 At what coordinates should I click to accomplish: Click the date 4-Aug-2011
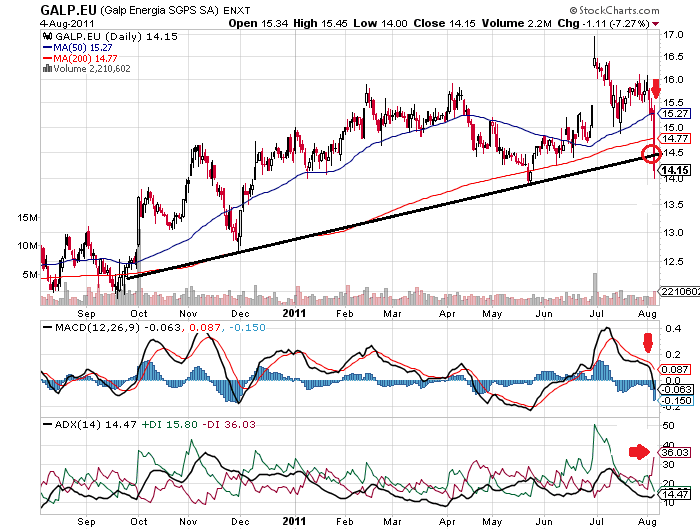[67, 23]
